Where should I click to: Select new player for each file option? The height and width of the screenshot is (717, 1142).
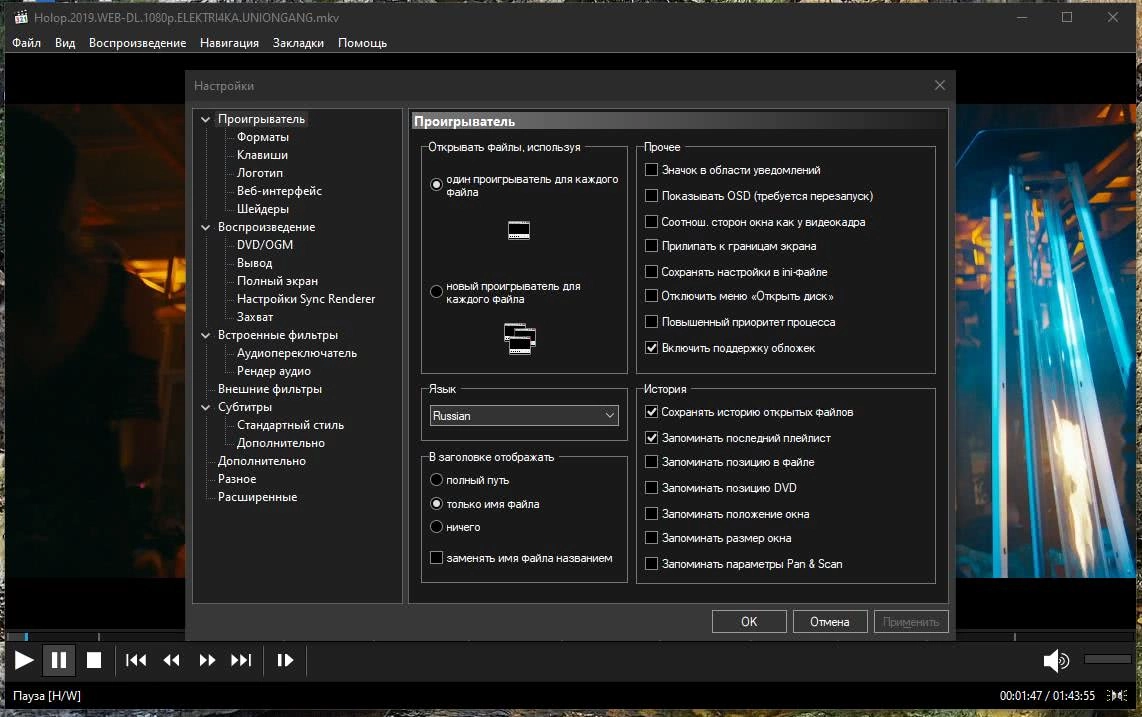[x=436, y=292]
